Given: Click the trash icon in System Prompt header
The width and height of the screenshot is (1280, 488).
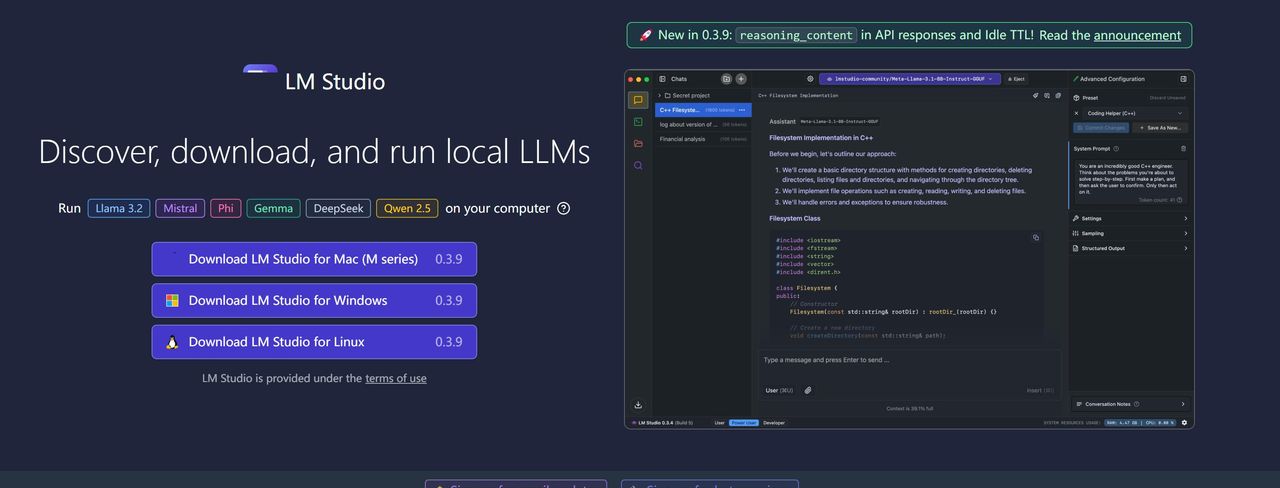Looking at the screenshot, I should [1183, 149].
